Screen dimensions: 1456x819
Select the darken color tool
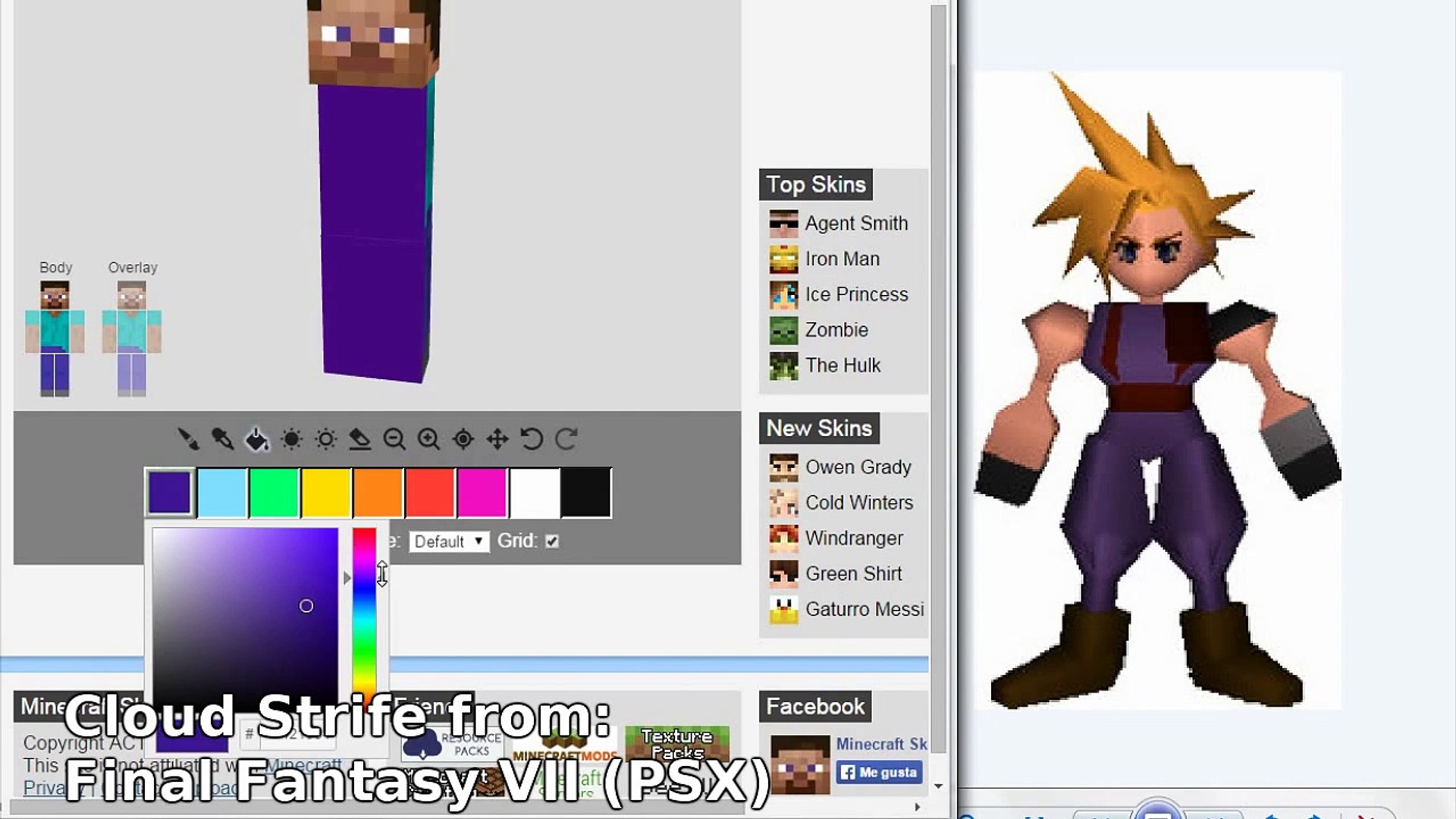[x=291, y=439]
